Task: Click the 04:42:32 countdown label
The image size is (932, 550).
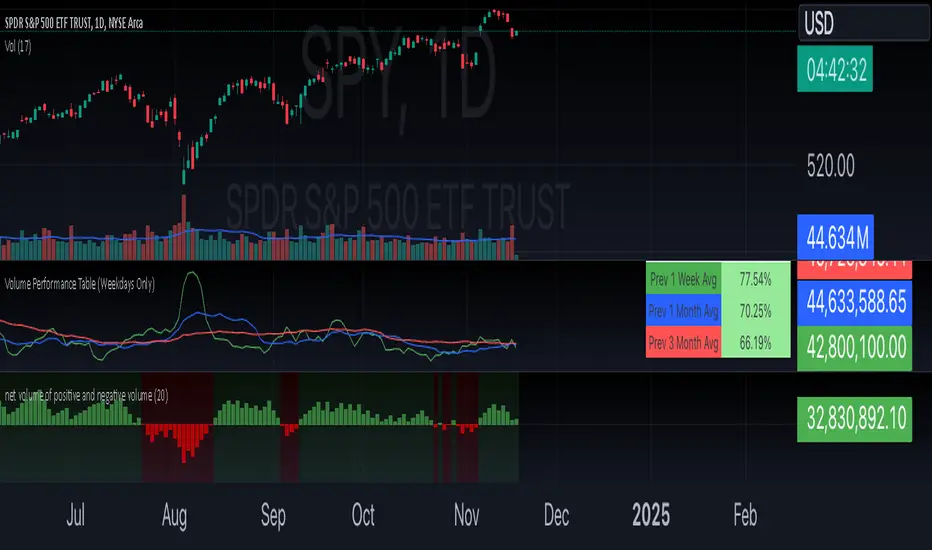Action: (835, 69)
